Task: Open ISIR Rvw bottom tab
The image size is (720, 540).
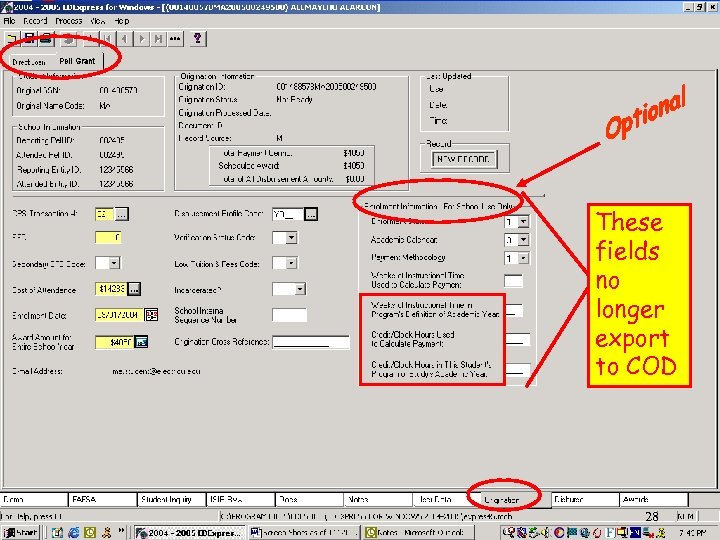Action: (x=241, y=499)
